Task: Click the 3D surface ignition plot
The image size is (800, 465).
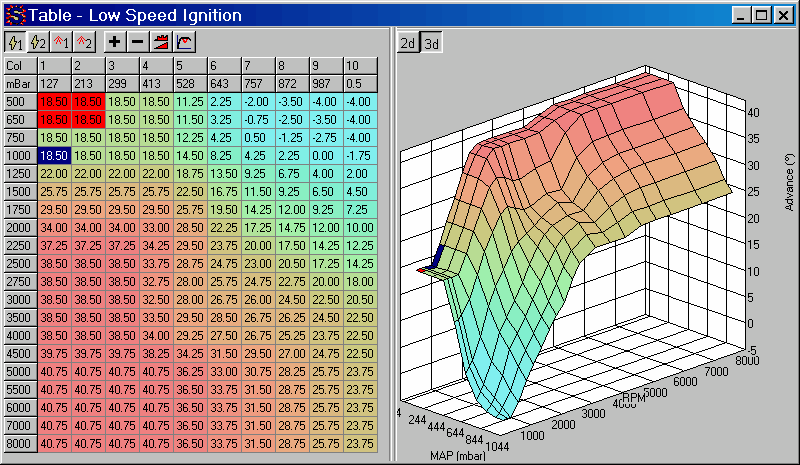Action: 590,250
